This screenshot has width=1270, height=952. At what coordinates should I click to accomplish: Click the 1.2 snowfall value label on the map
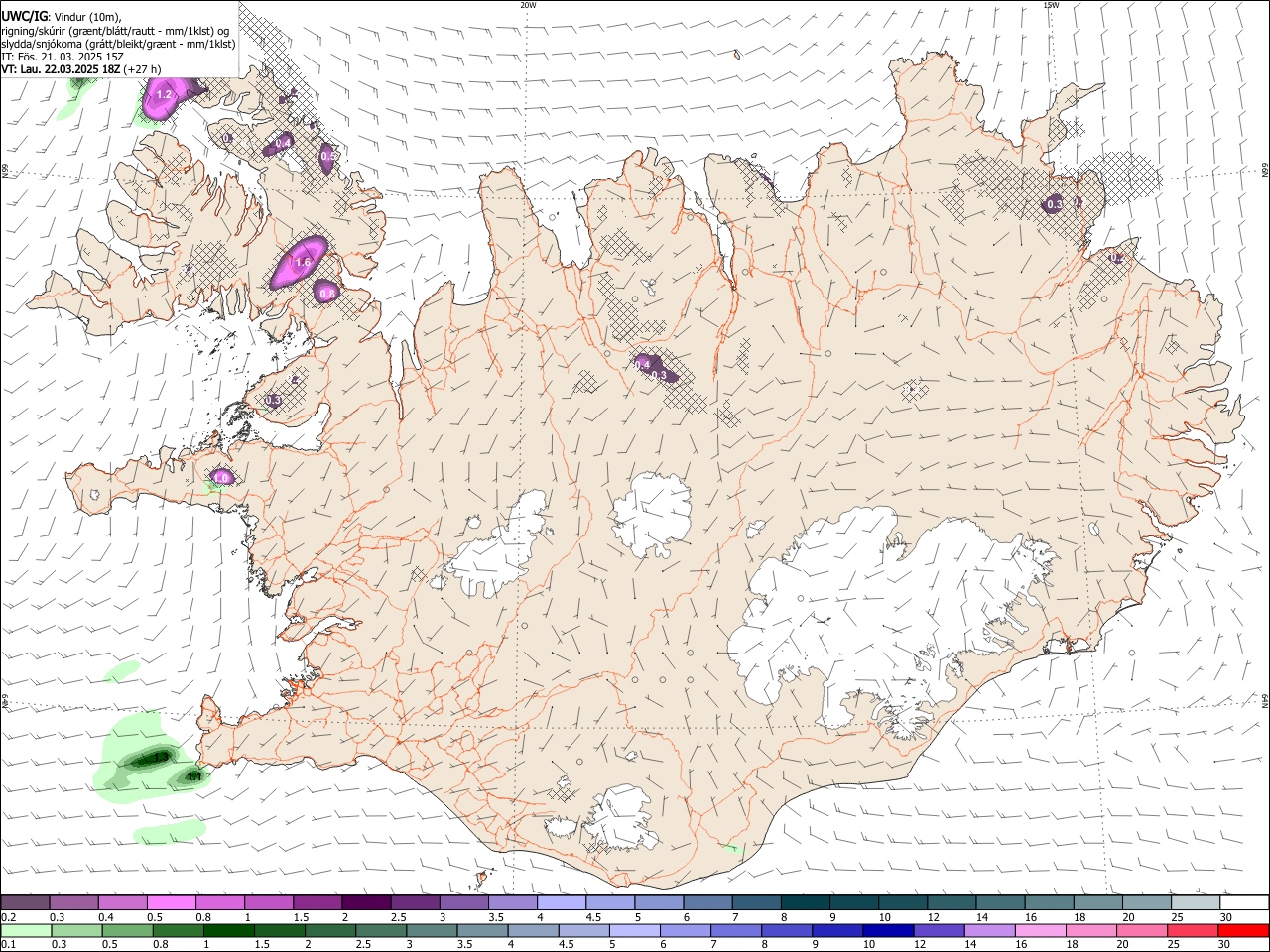point(165,94)
